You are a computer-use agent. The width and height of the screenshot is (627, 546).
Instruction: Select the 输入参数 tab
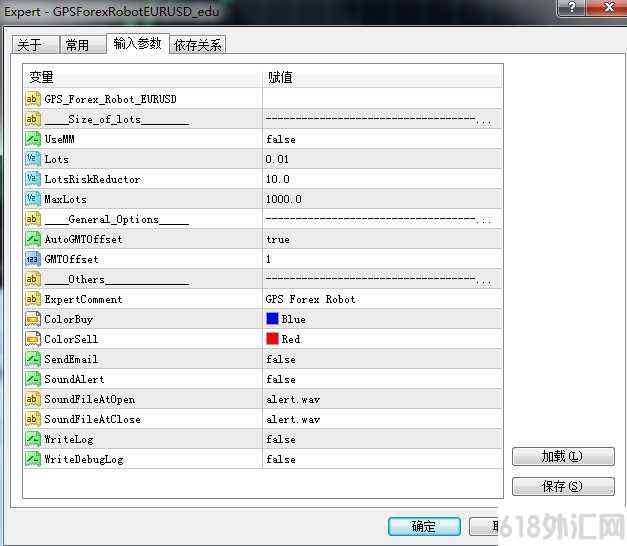click(138, 43)
